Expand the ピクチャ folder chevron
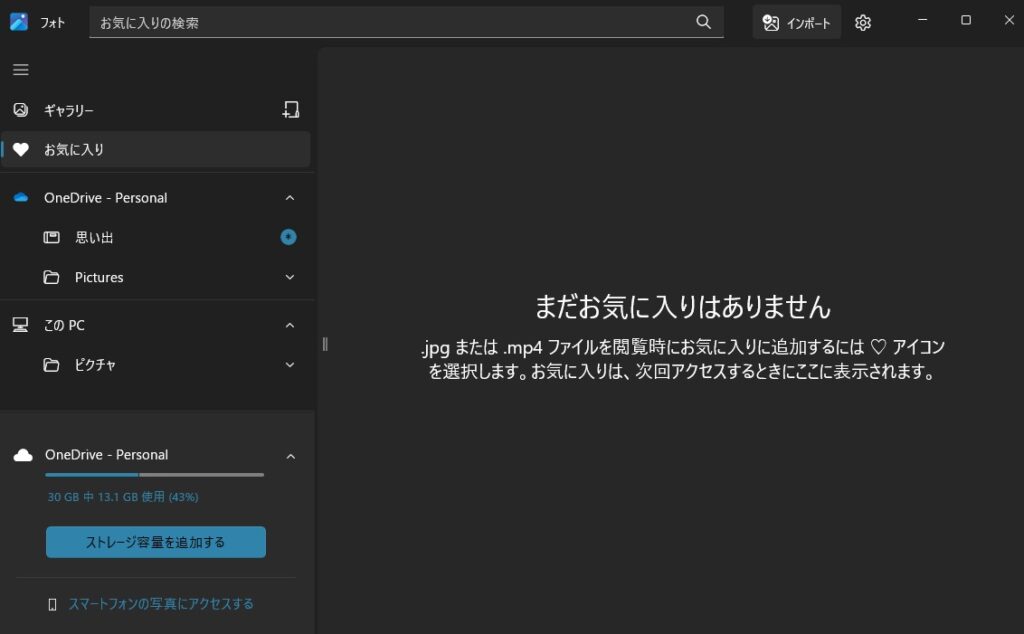 pyautogui.click(x=290, y=365)
